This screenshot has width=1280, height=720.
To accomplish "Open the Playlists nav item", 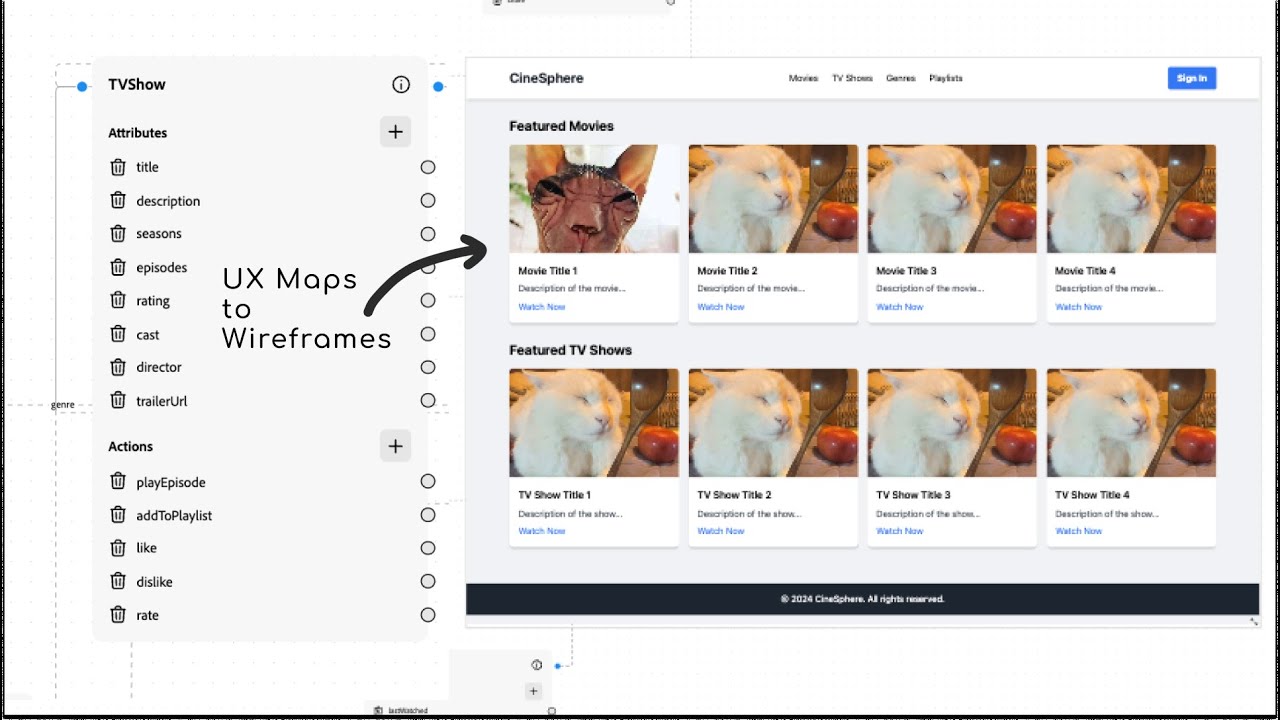I will click(x=946, y=78).
